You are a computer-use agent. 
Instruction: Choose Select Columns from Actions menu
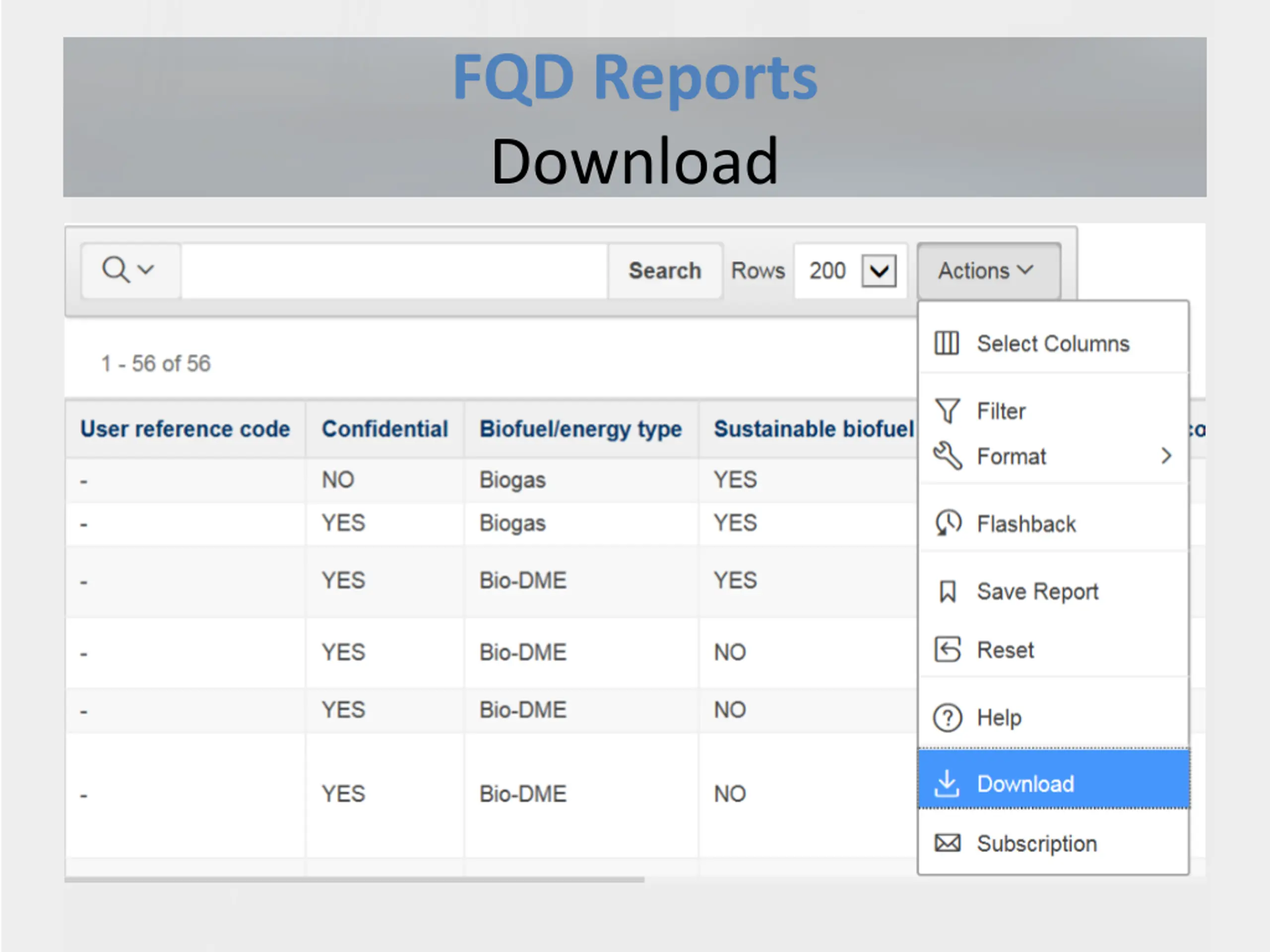1054,343
